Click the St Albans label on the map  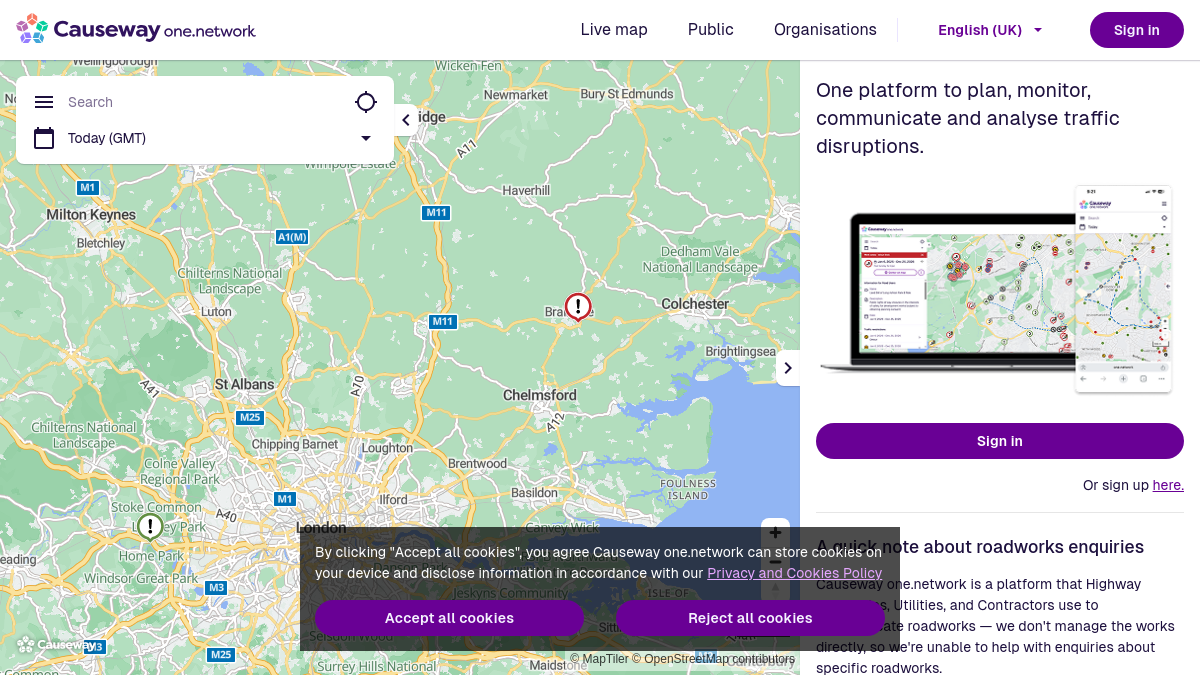coord(244,384)
